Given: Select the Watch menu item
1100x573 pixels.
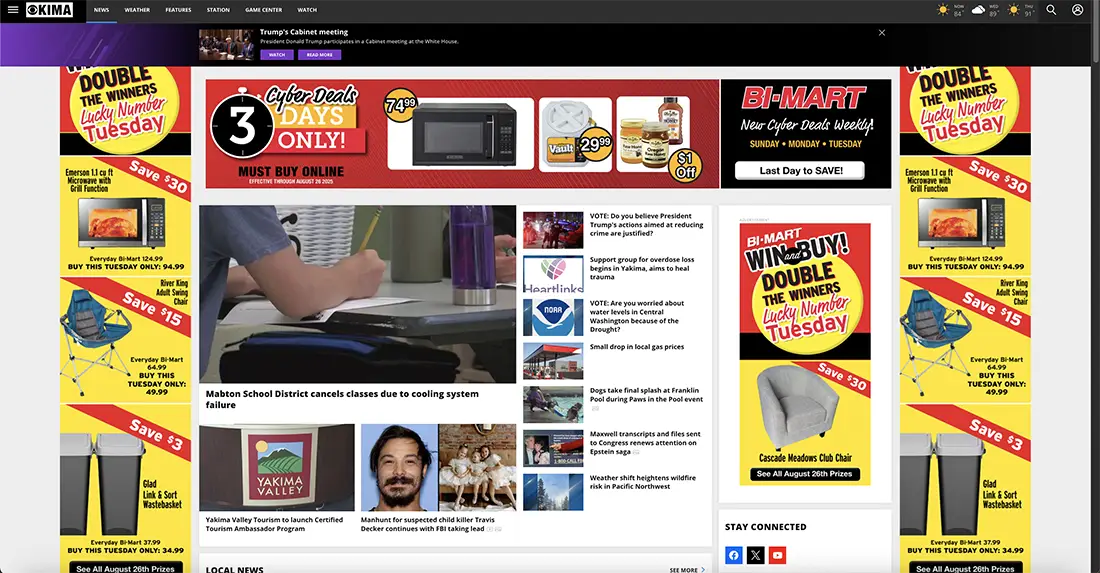Looking at the screenshot, I should point(307,10).
